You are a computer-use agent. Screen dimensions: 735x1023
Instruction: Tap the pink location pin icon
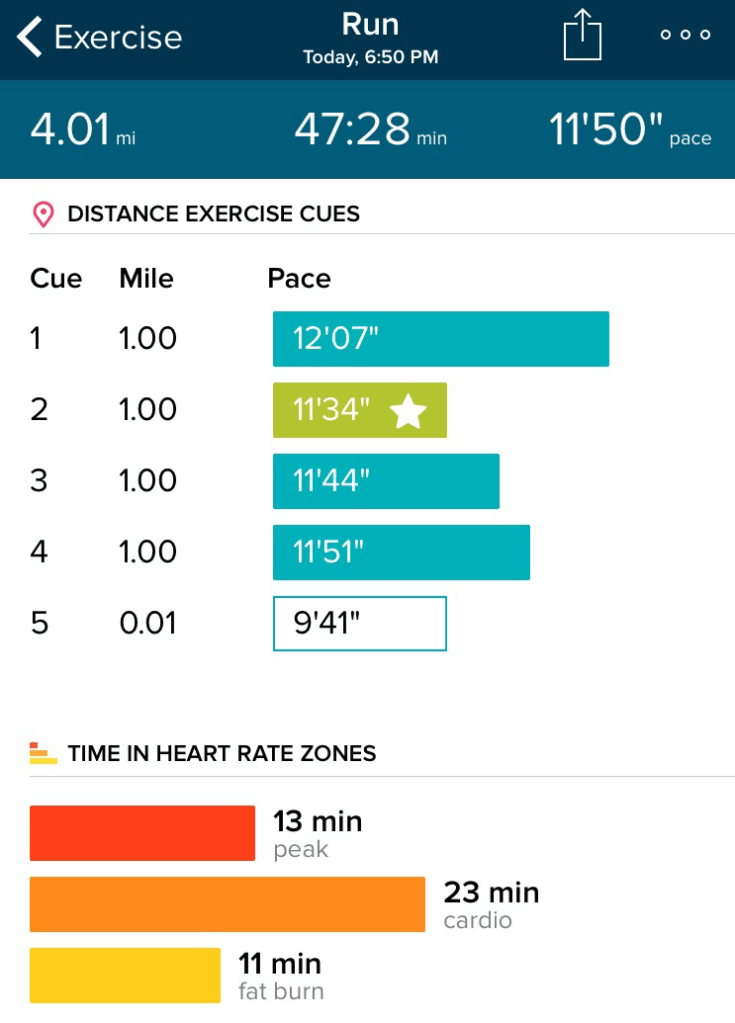click(x=43, y=214)
